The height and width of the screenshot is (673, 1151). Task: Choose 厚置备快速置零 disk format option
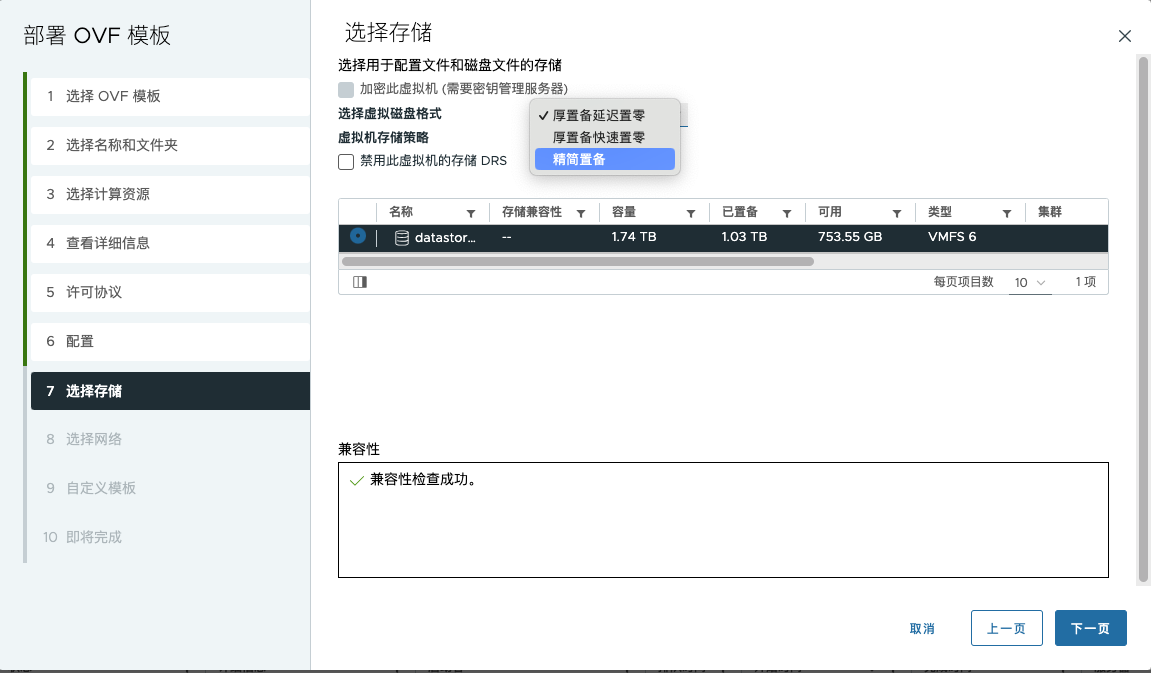tap(598, 137)
